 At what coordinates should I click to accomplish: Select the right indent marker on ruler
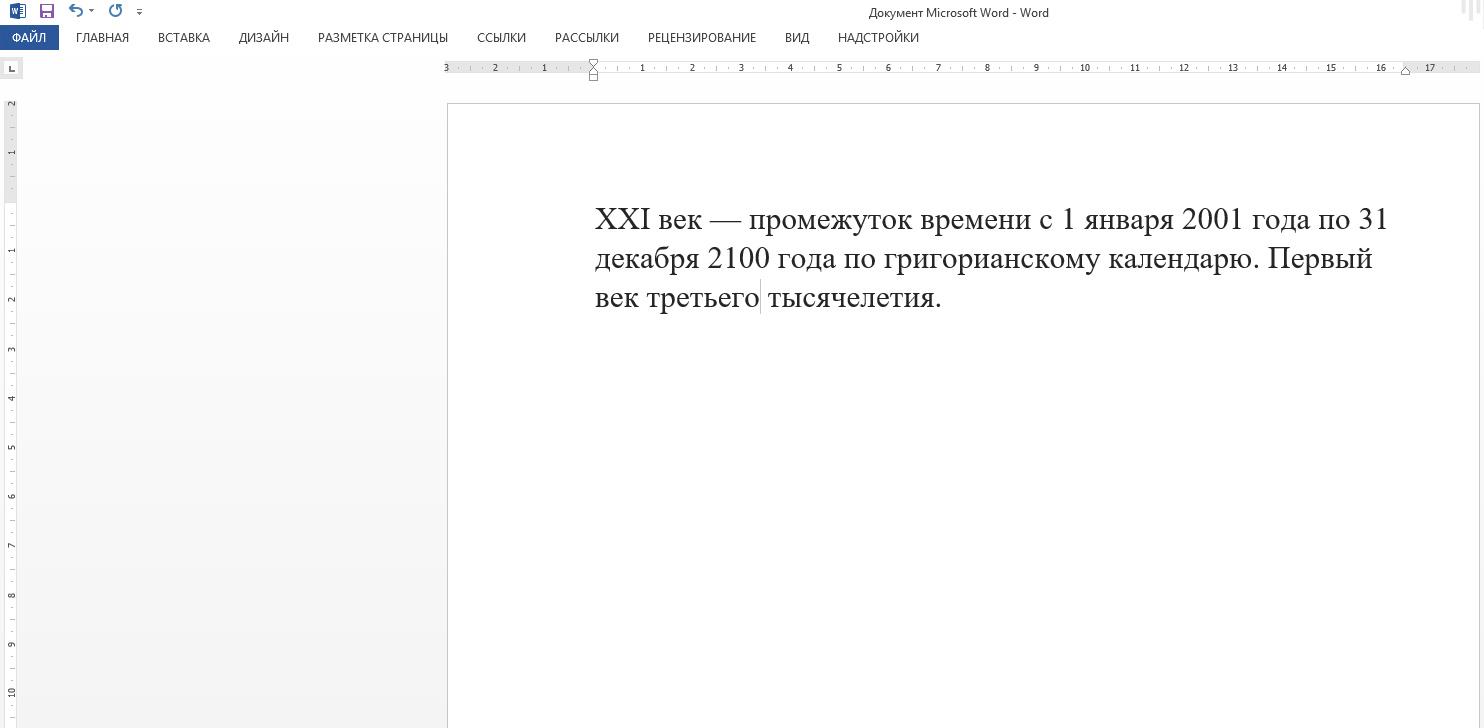1405,71
